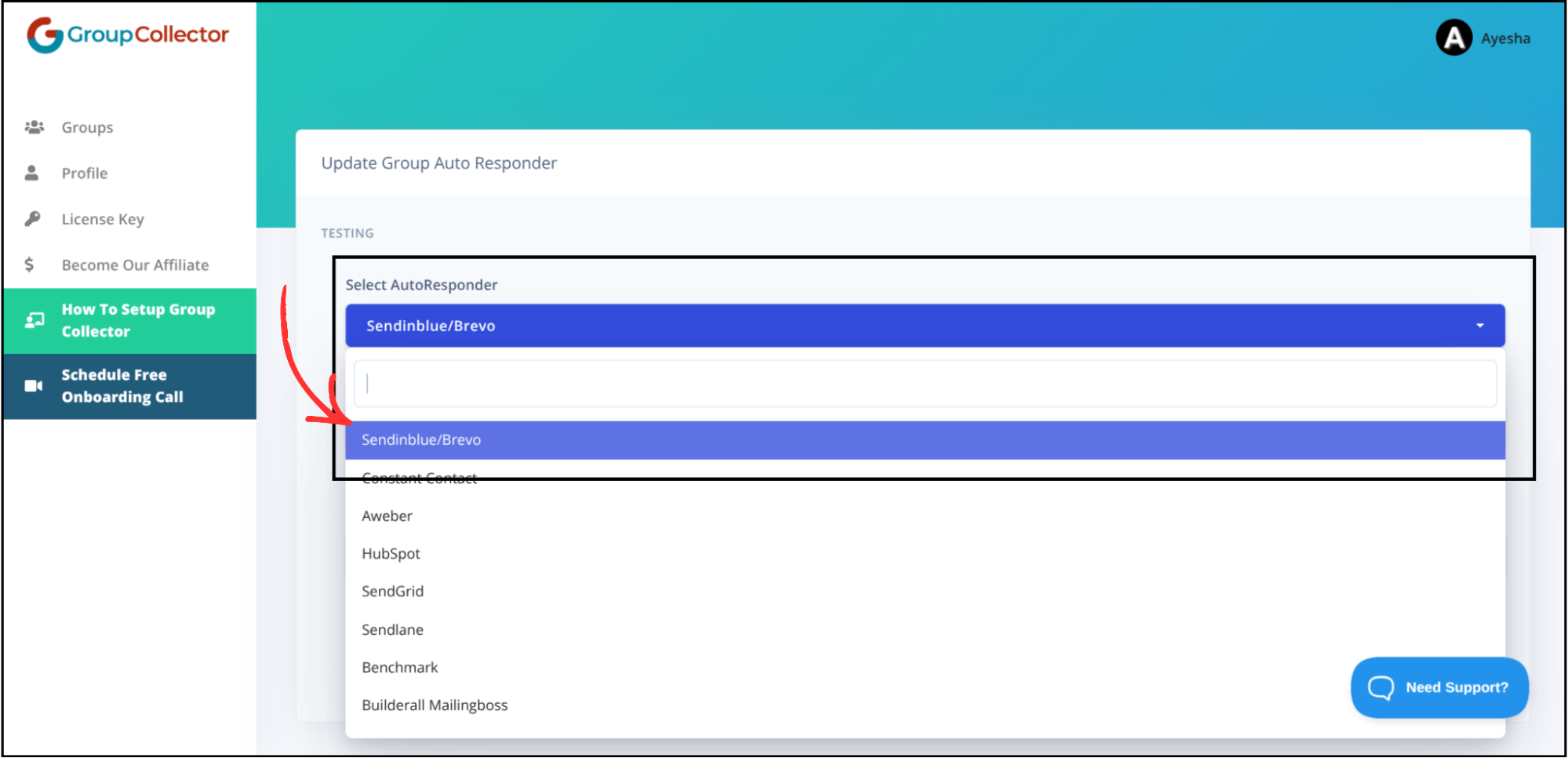Screen dimensions: 1568x758
Task: Click the Need Support button
Action: (x=1439, y=687)
